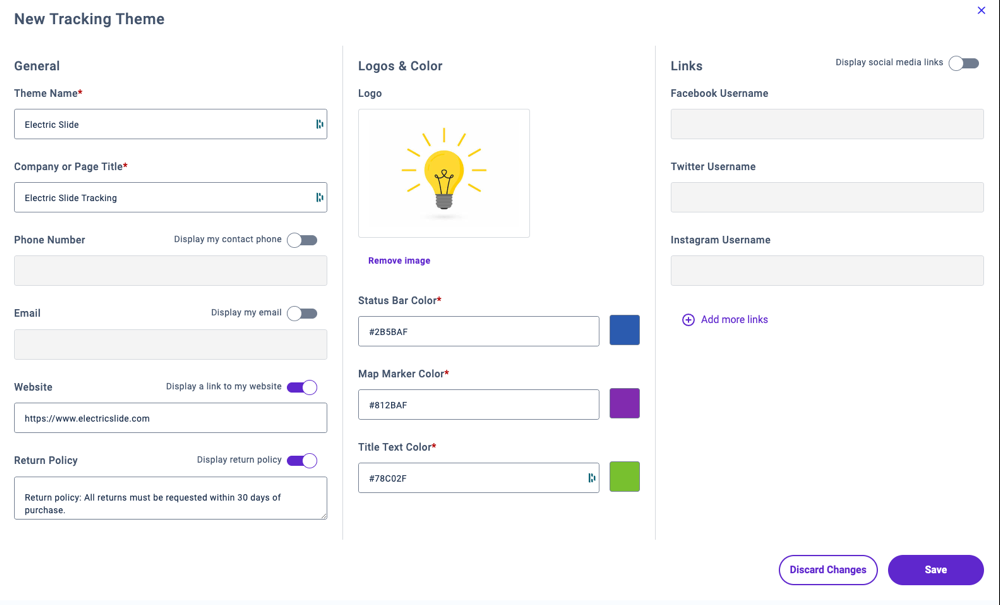Disable the Display return policy switch
The image size is (1000, 605).
302,460
